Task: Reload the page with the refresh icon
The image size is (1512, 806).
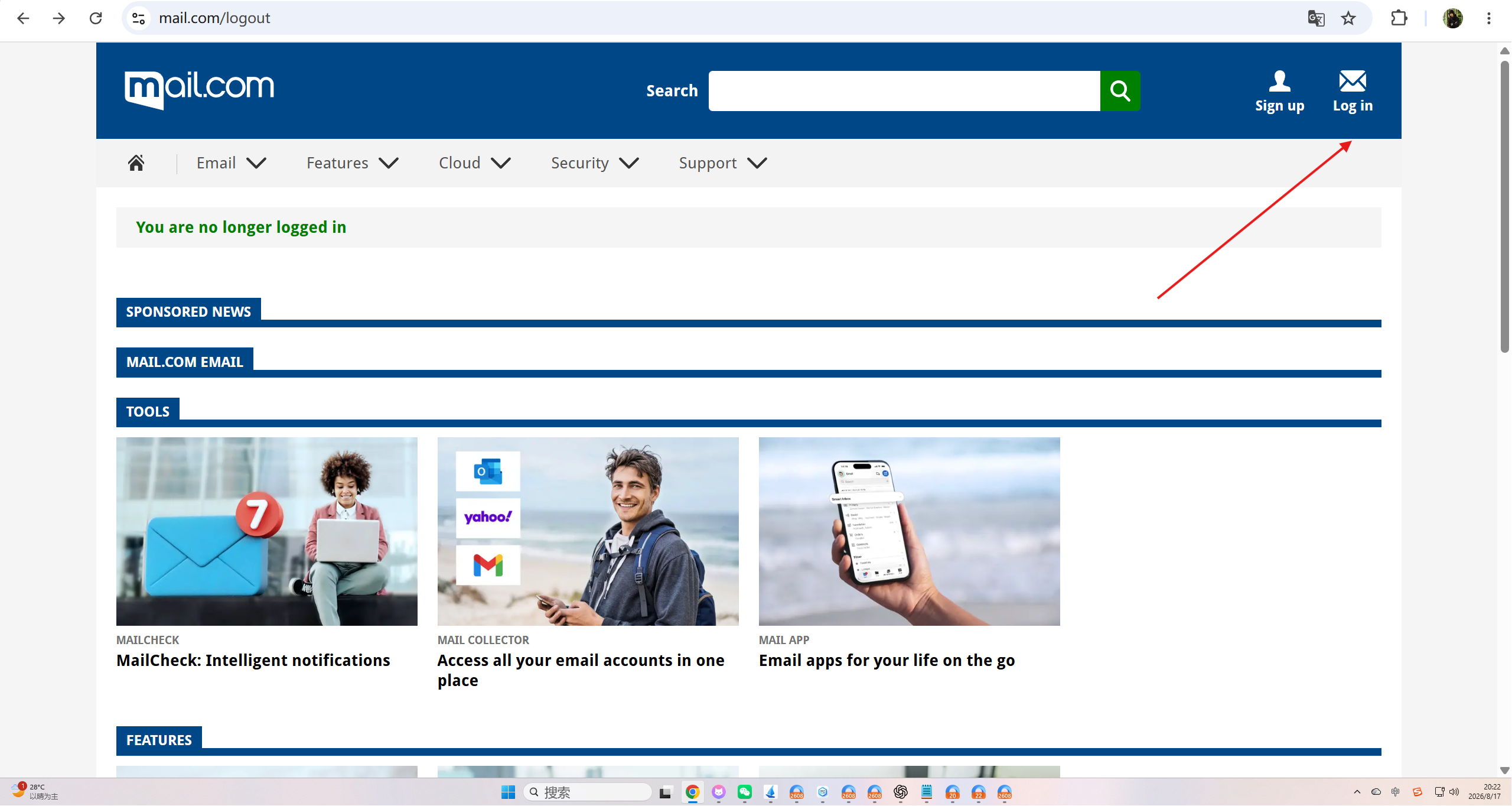Action: 96,18
